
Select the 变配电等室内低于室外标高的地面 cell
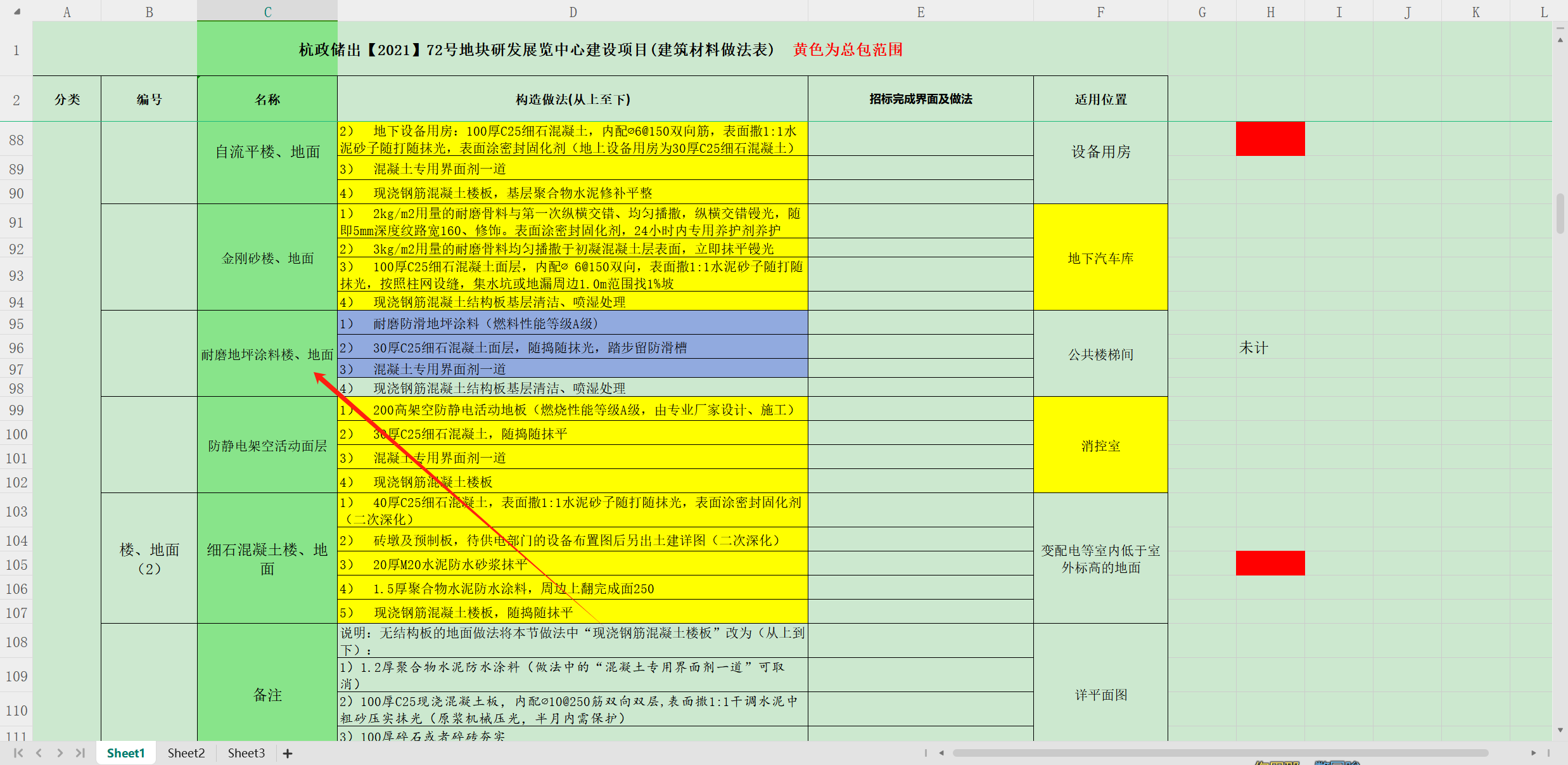point(1100,558)
